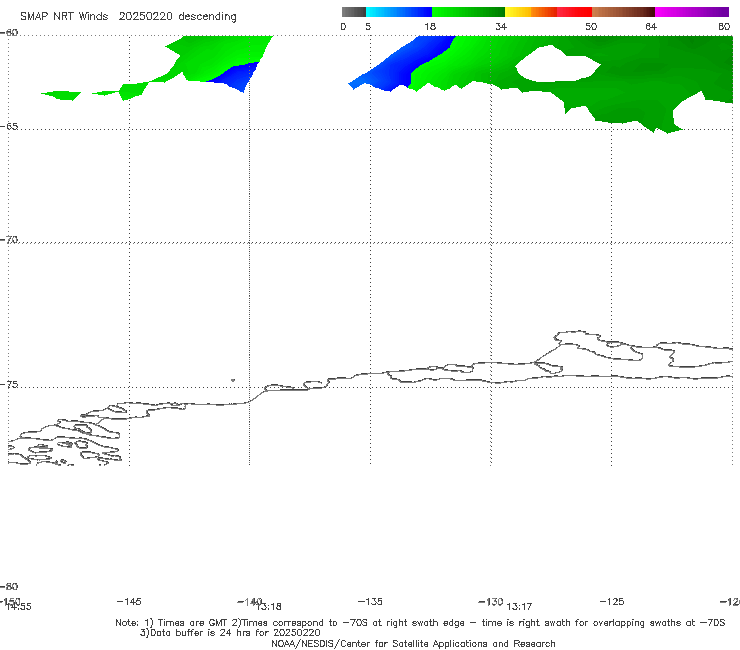Click the blue wind band near -135 longitude
The height and width of the screenshot is (650, 740).
[x=401, y=64]
